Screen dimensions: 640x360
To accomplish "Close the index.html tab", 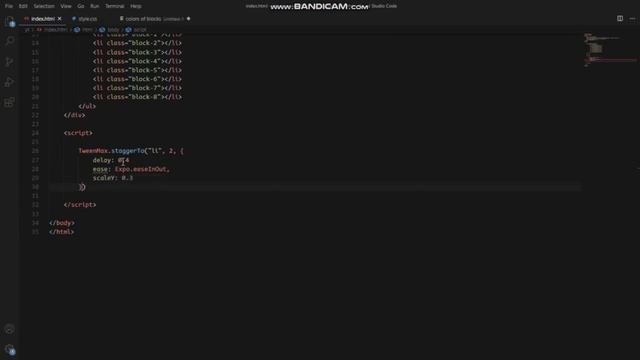I will coord(60,19).
